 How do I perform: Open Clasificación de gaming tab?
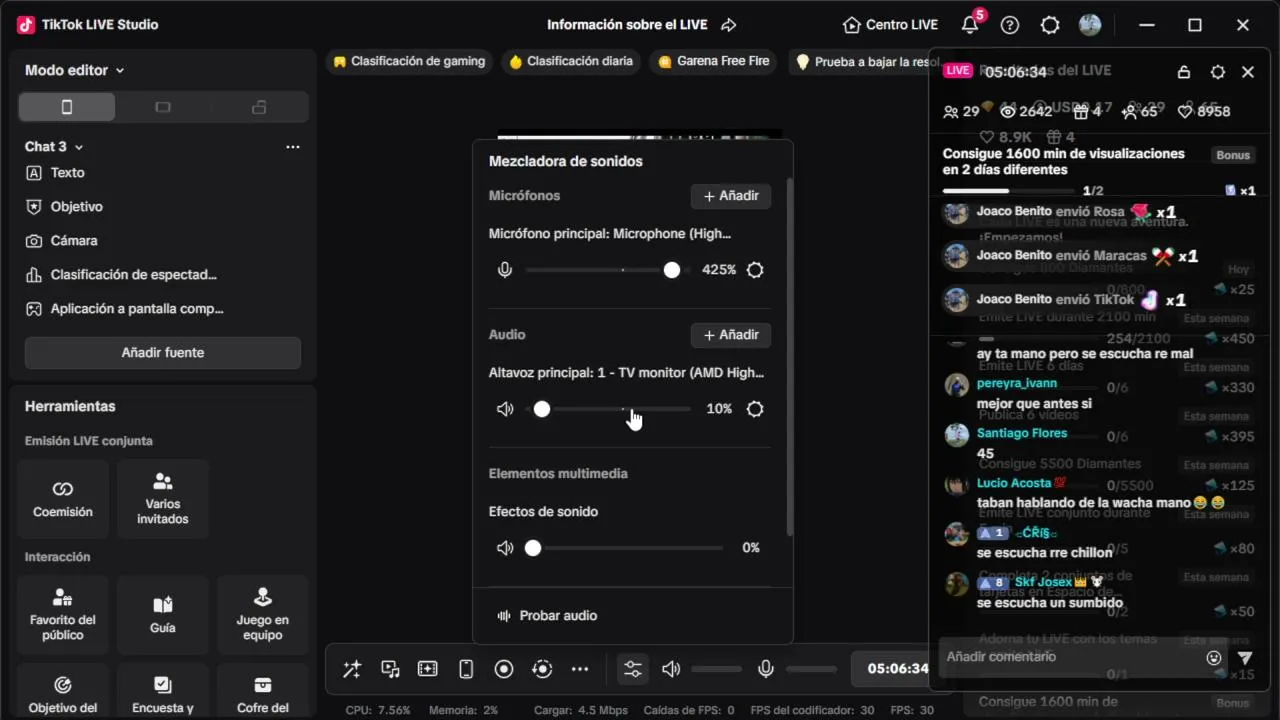pos(410,62)
